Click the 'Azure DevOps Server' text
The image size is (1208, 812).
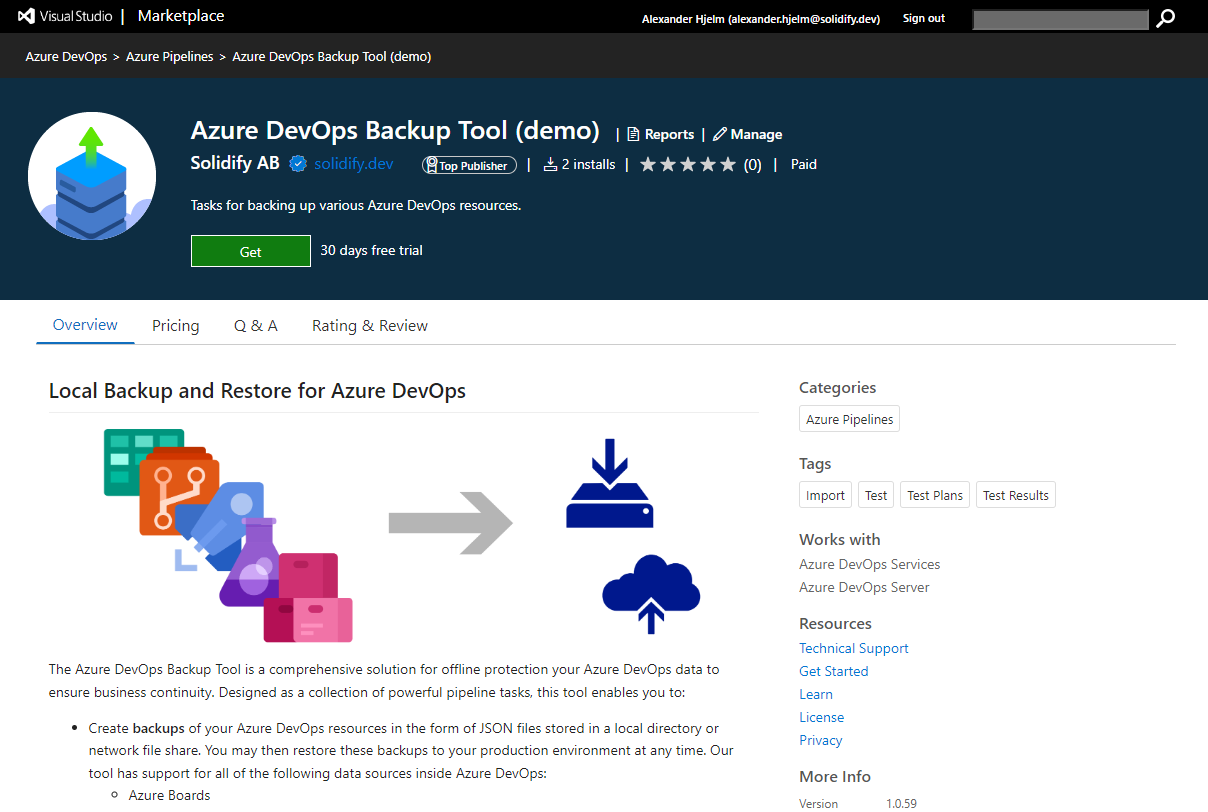864,587
